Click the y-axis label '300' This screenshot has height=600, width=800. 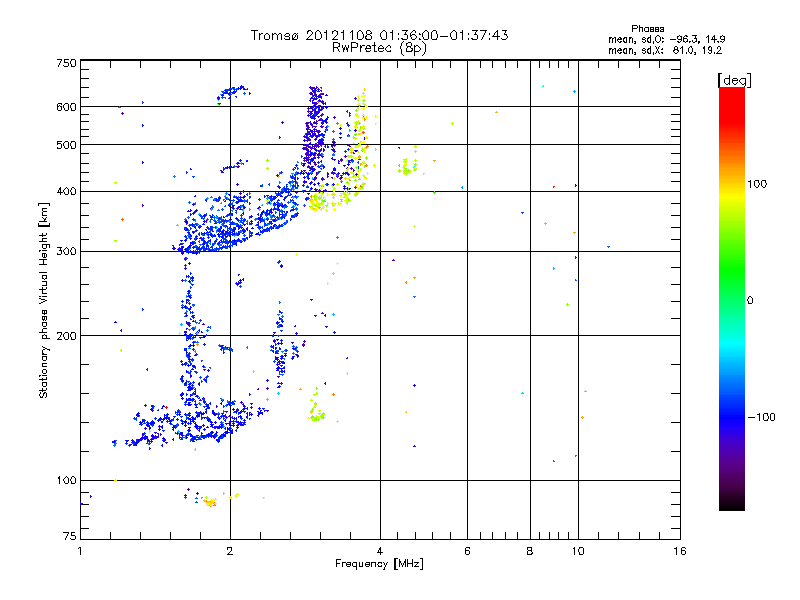66,252
